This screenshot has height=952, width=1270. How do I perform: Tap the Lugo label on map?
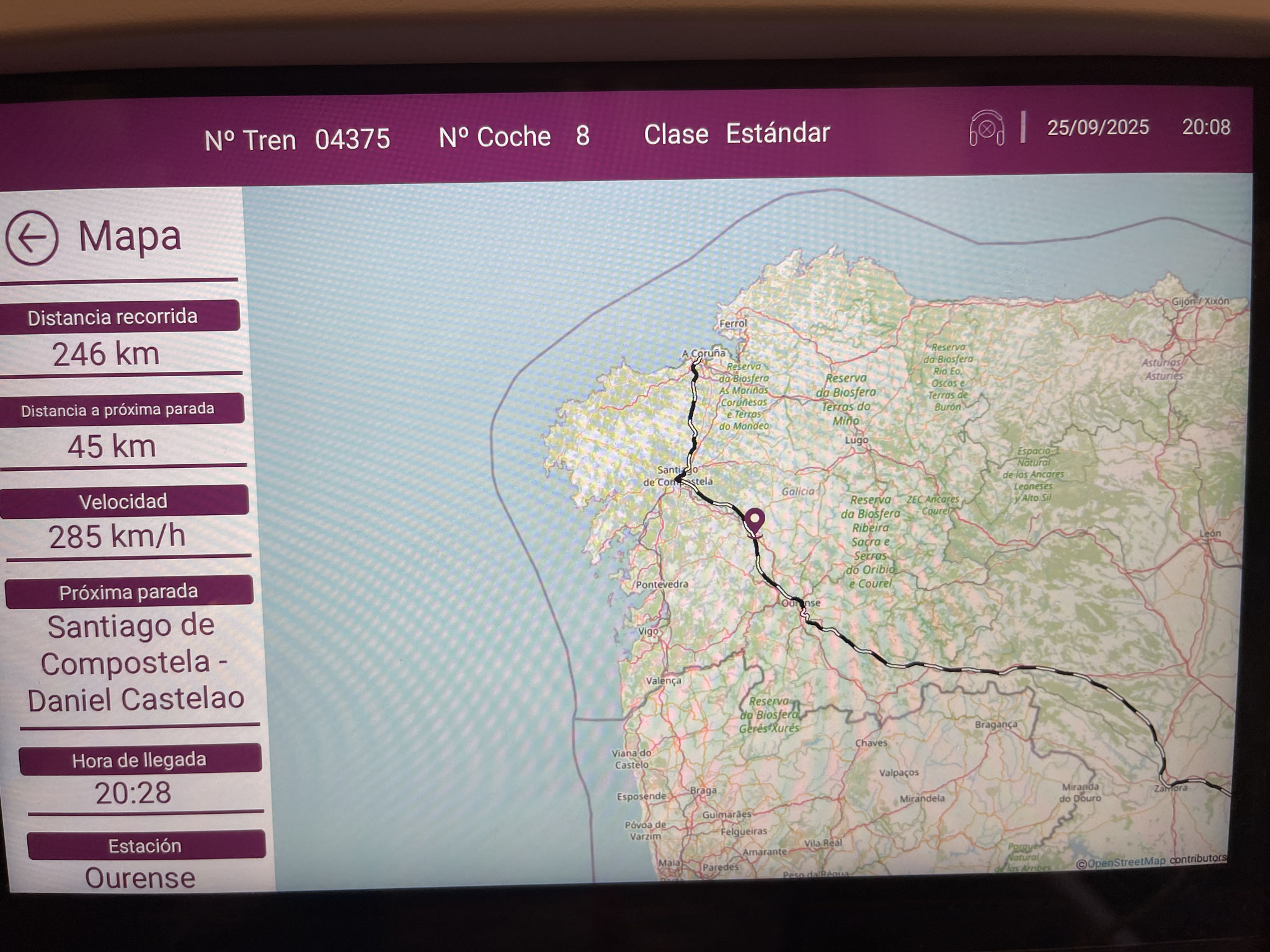[x=856, y=440]
